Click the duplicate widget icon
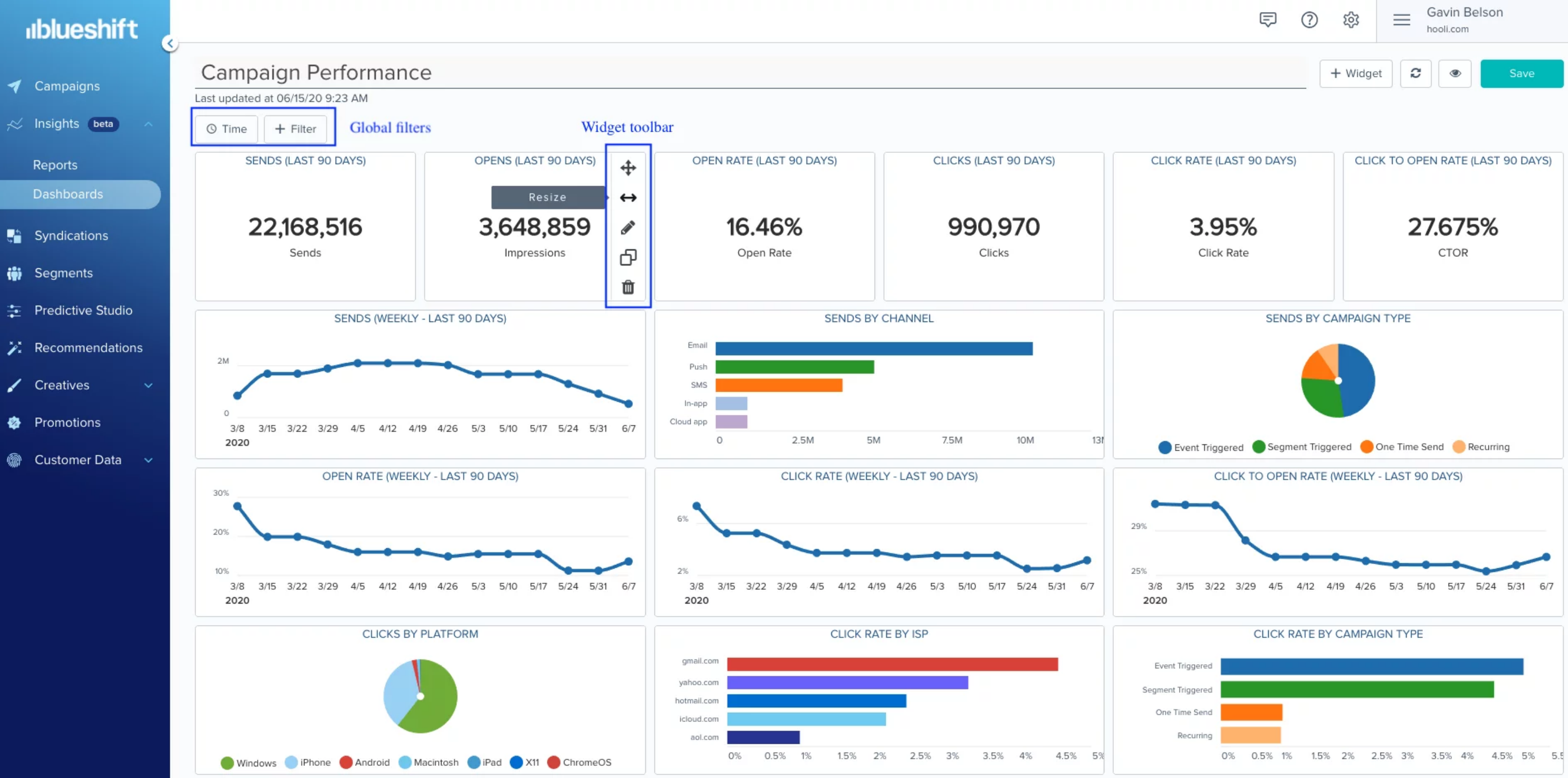This screenshot has height=778, width=1568. (x=628, y=258)
